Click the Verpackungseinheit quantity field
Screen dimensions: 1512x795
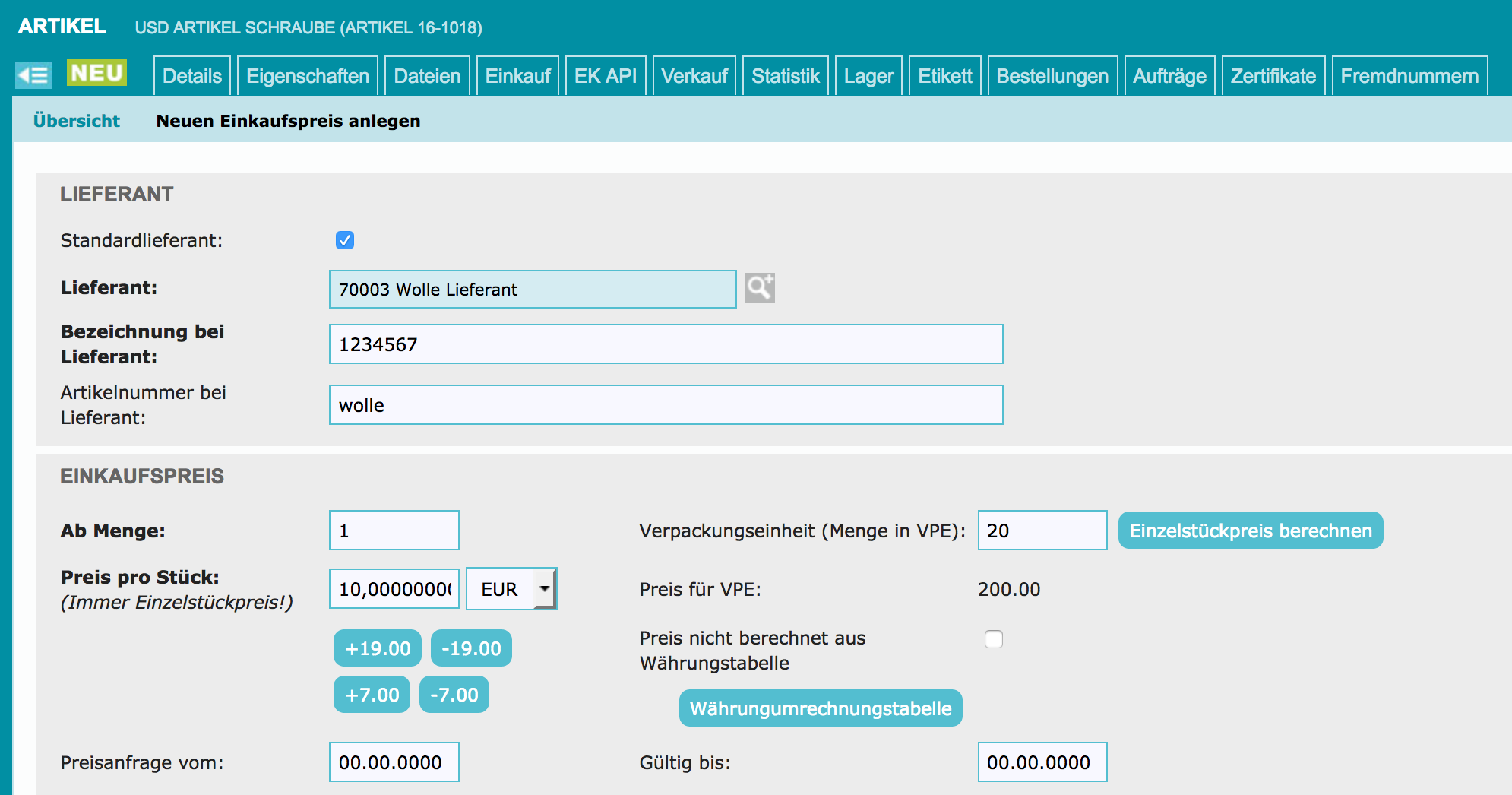click(1042, 531)
